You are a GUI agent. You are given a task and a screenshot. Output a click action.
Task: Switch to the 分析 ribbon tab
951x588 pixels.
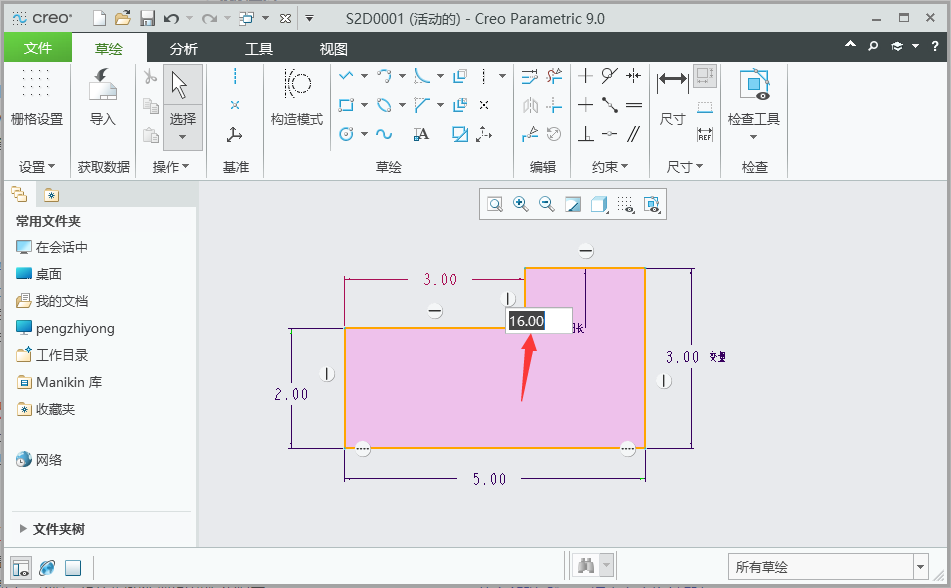184,49
